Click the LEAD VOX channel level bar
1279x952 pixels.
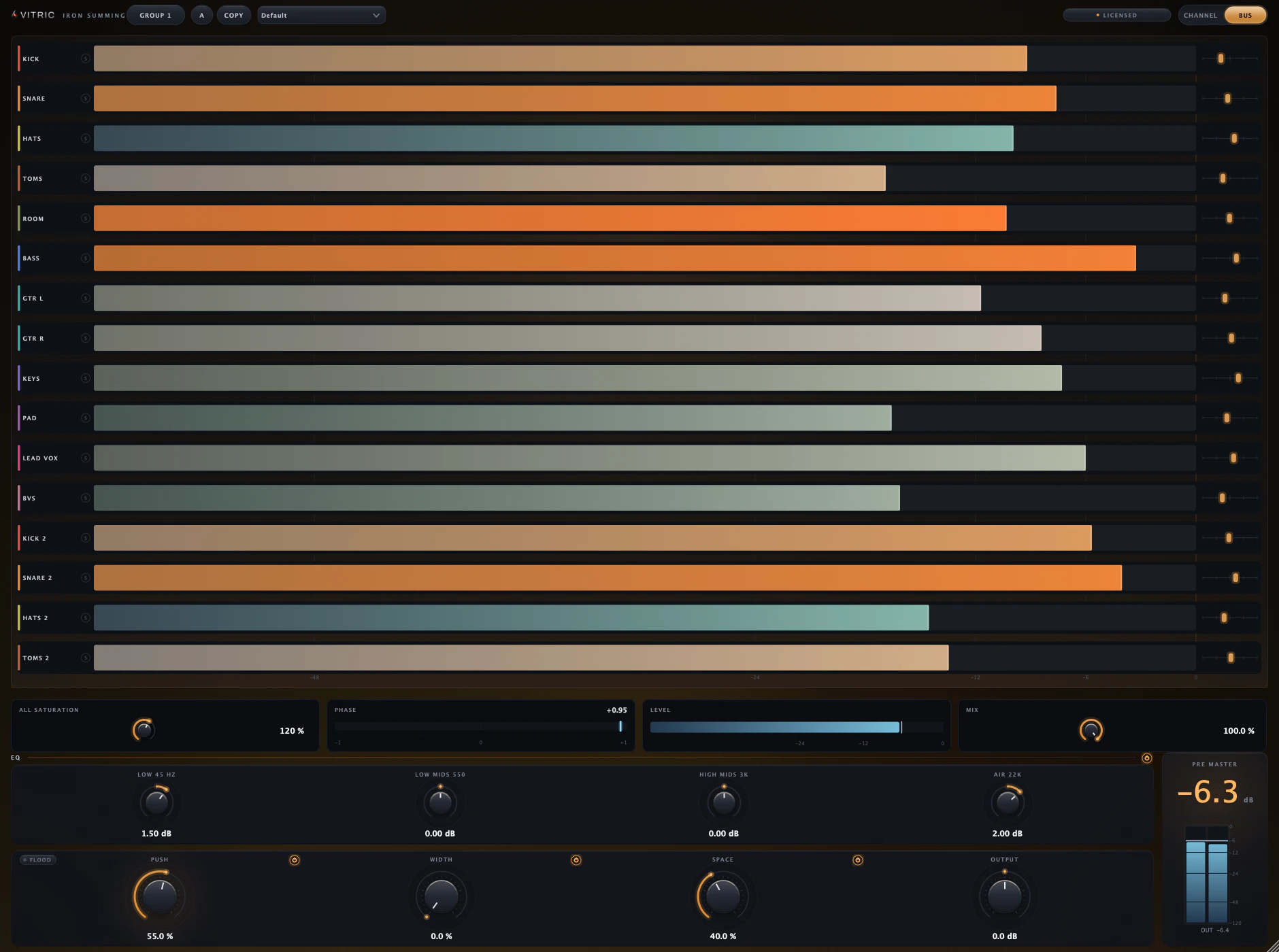(644, 458)
